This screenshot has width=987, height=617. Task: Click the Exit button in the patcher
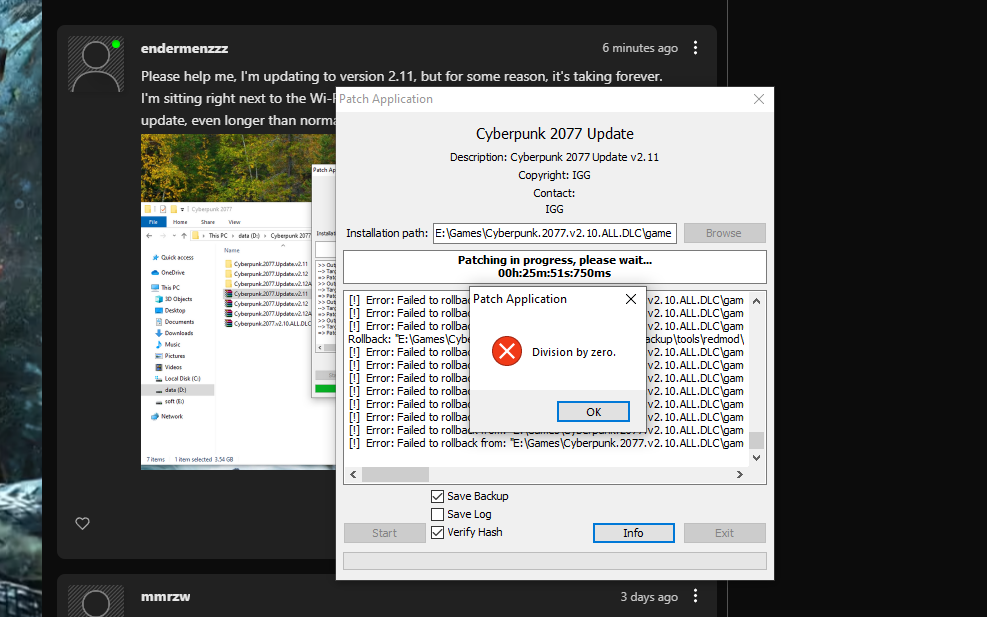725,533
